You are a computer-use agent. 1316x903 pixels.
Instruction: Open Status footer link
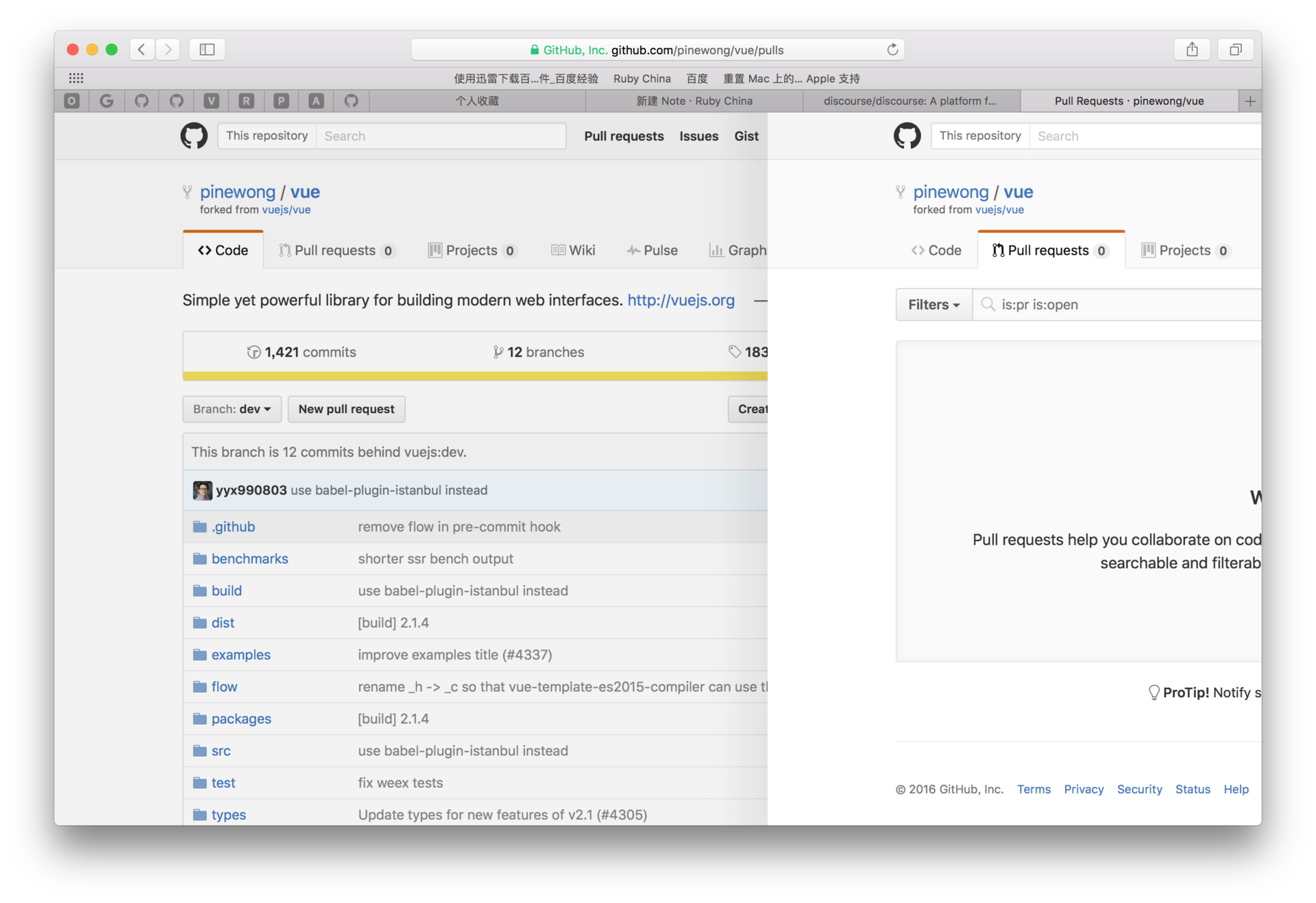[x=1193, y=789]
